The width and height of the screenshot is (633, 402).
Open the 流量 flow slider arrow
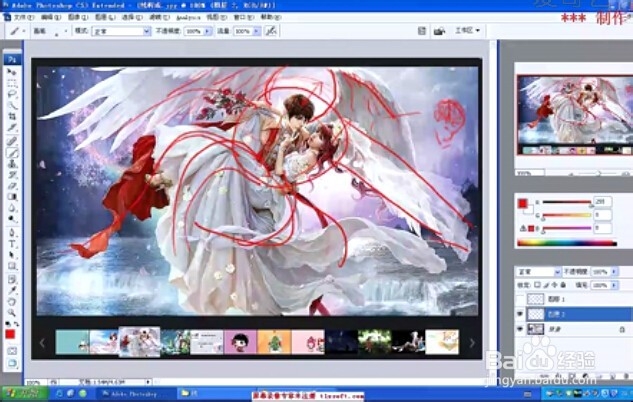pos(256,31)
